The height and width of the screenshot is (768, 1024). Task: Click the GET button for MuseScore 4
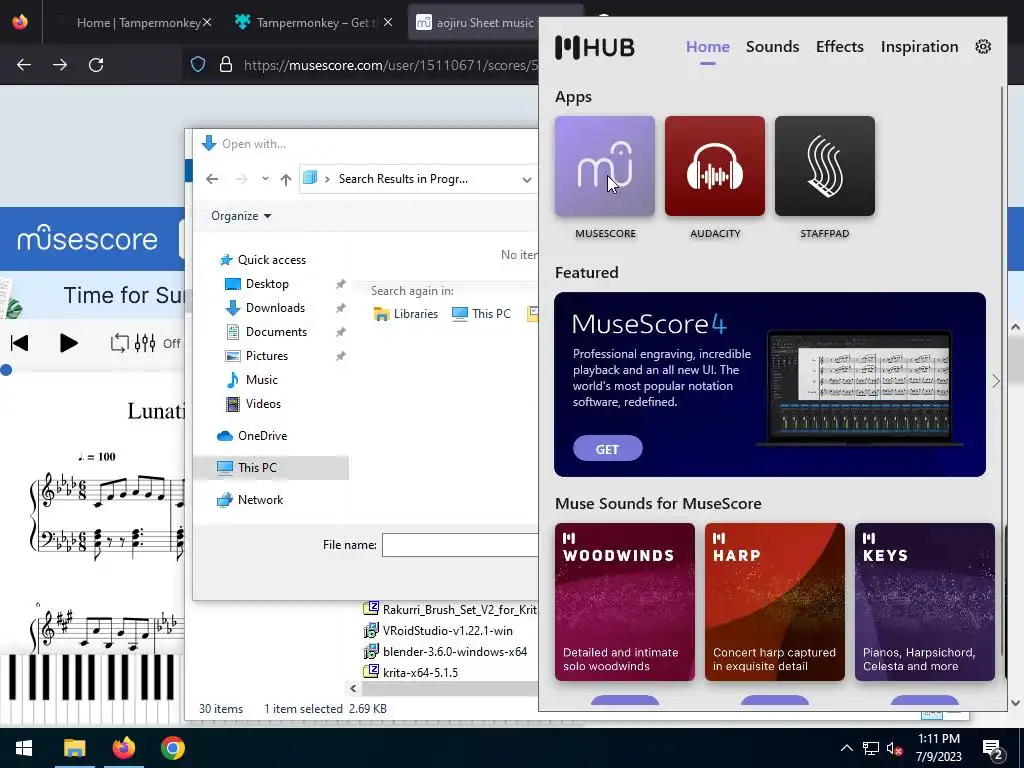(x=607, y=449)
